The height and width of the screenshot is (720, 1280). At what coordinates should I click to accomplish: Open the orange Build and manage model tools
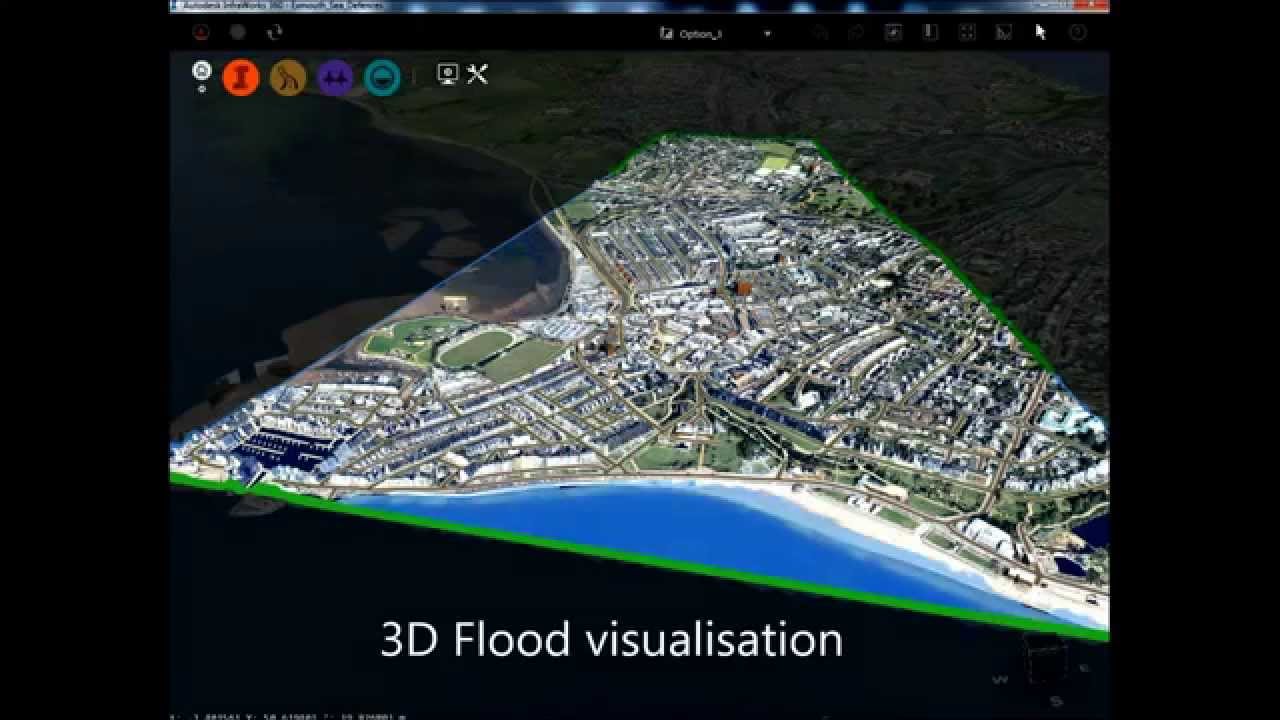(x=241, y=77)
